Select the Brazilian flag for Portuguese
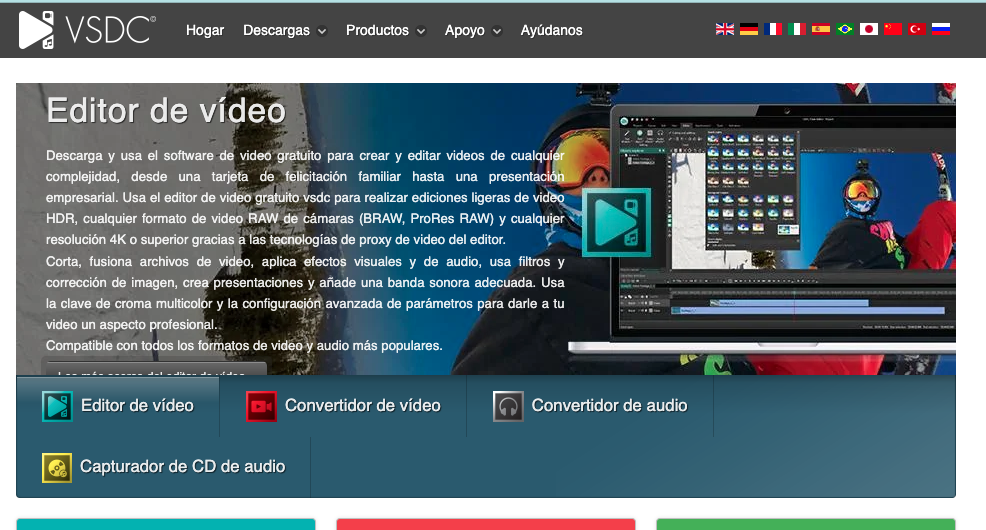The width and height of the screenshot is (986, 530). click(845, 29)
